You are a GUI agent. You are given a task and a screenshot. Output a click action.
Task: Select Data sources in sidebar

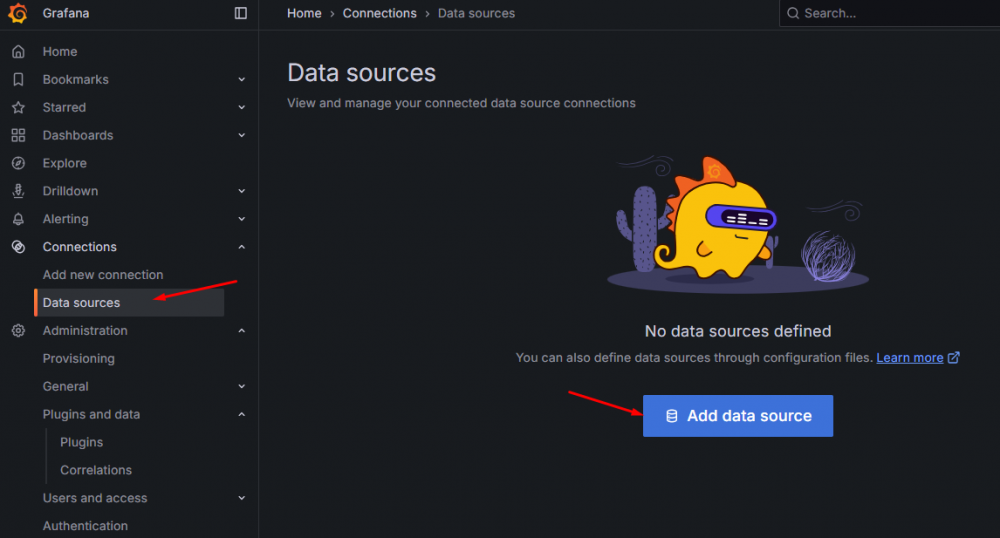click(129, 303)
